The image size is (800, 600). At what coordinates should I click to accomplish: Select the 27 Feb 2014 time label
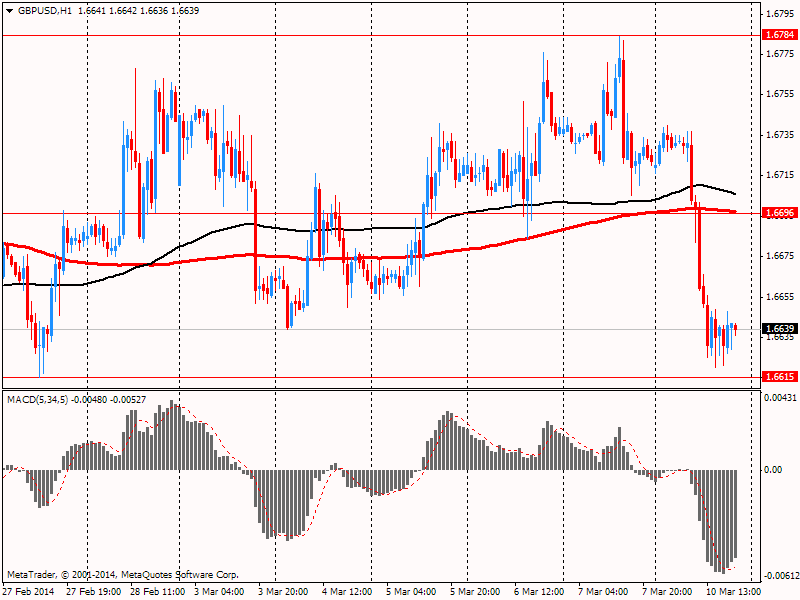(29, 592)
